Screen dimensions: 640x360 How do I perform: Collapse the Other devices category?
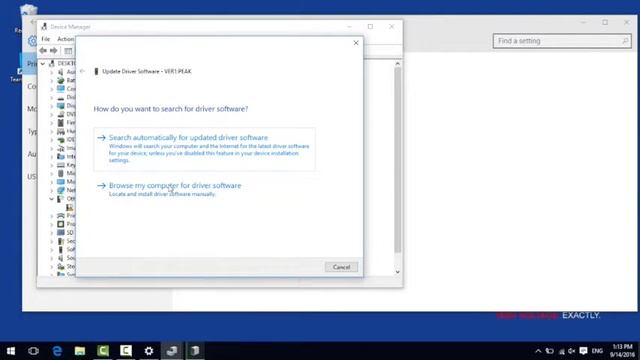52,199
